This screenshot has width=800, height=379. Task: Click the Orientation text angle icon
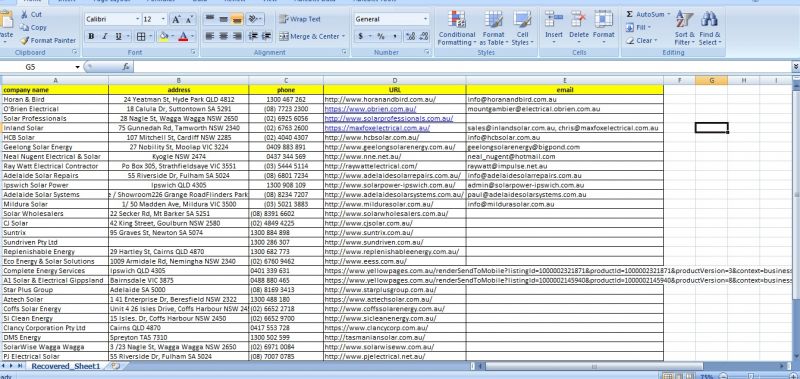pos(253,19)
